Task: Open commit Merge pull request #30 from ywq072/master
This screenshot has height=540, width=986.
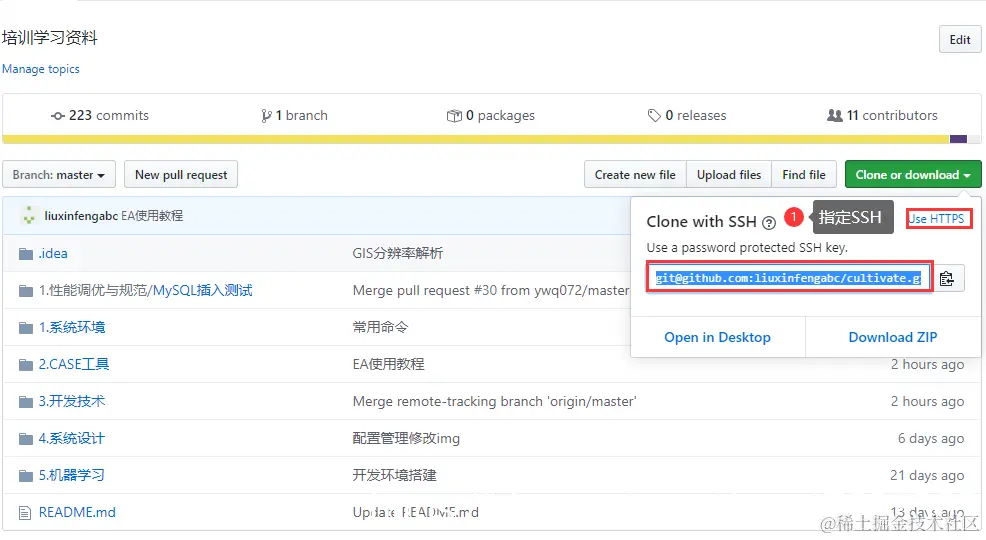Action: point(491,290)
